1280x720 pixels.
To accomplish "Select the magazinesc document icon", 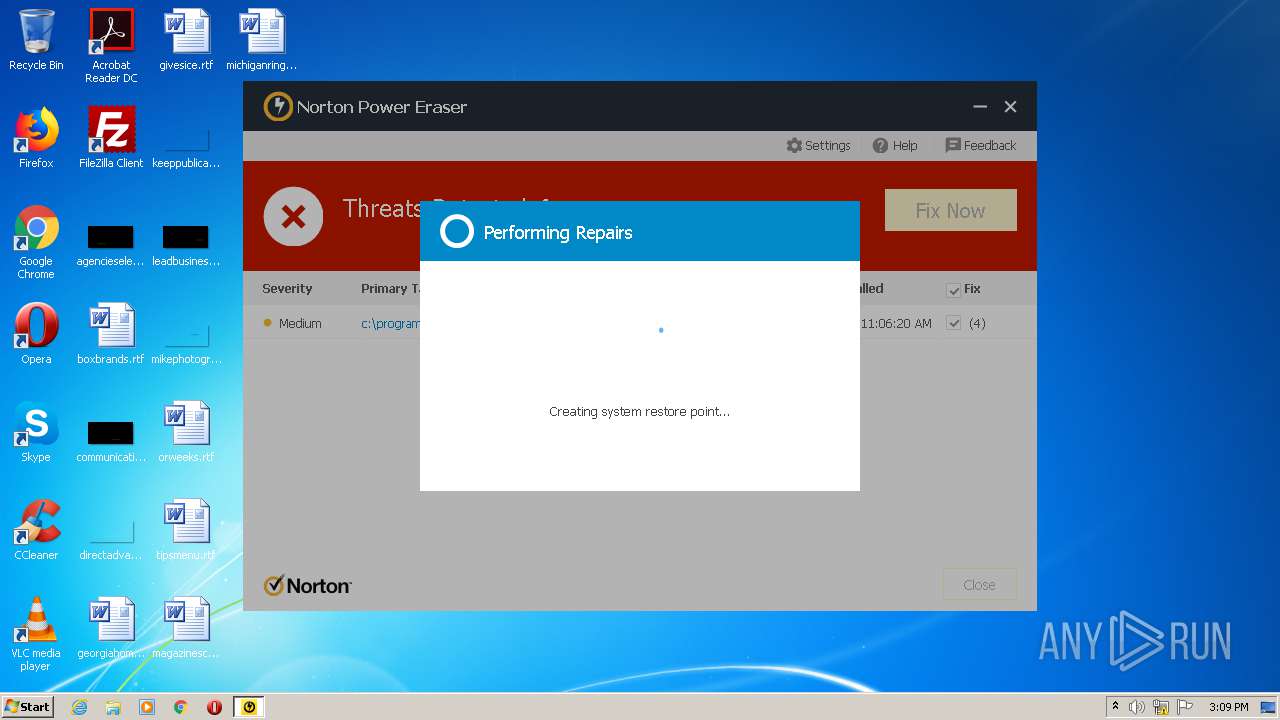I will point(186,629).
